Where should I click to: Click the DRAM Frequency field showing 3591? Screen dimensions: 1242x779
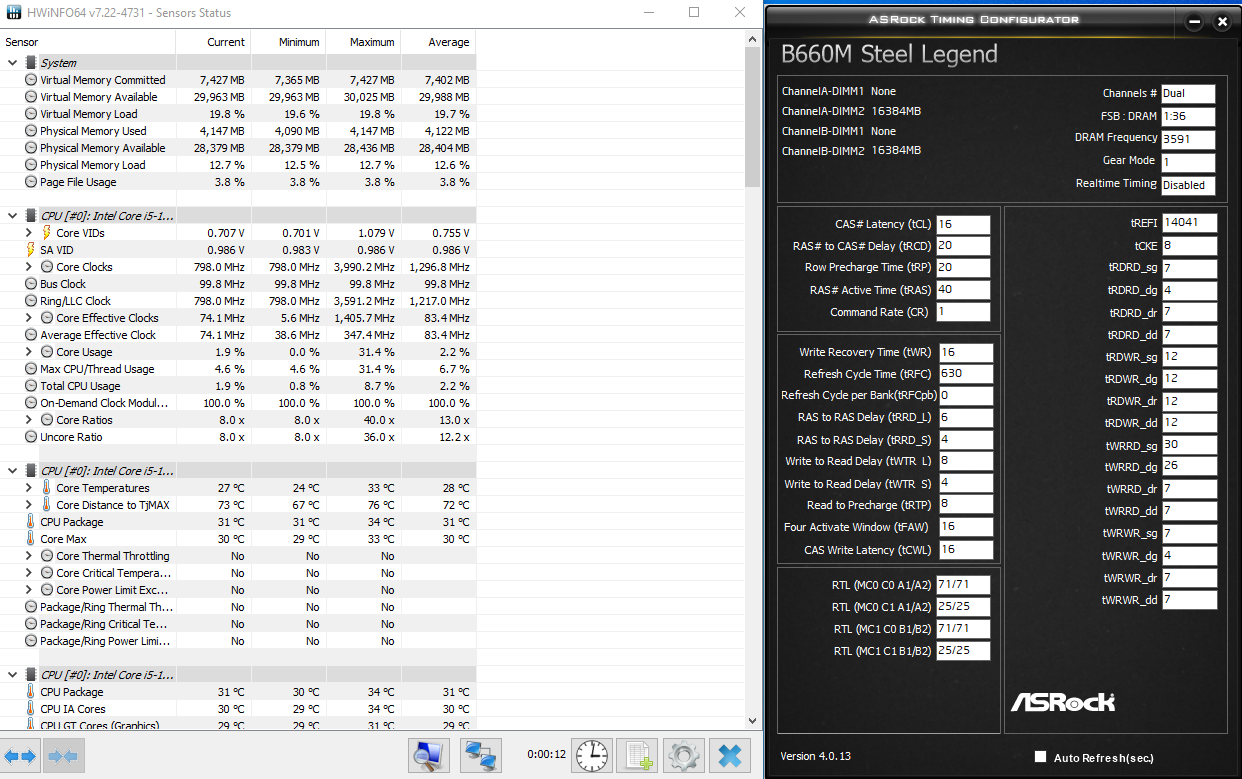1188,140
